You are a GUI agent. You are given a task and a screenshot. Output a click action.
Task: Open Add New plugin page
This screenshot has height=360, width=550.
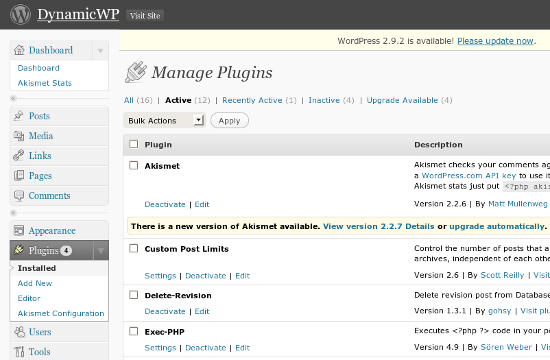pyautogui.click(x=35, y=283)
